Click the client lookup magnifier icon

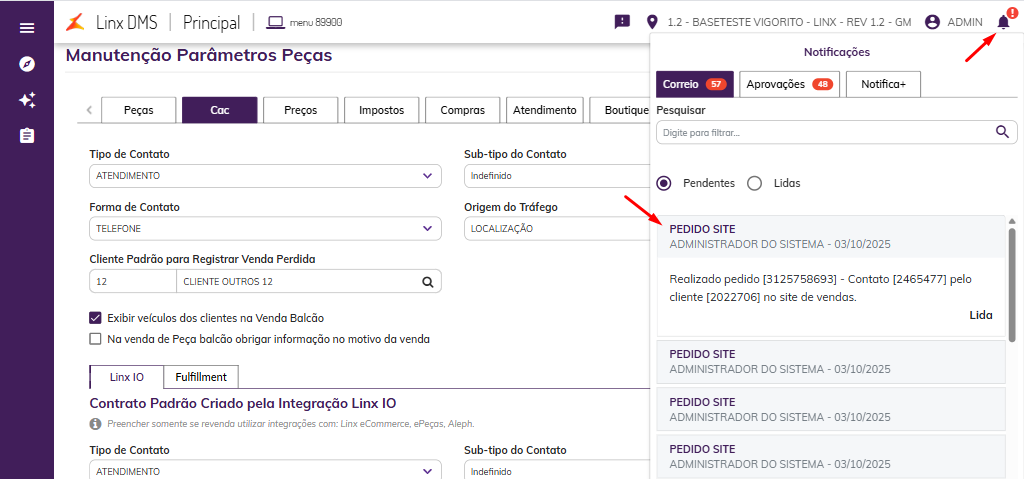coord(427,281)
